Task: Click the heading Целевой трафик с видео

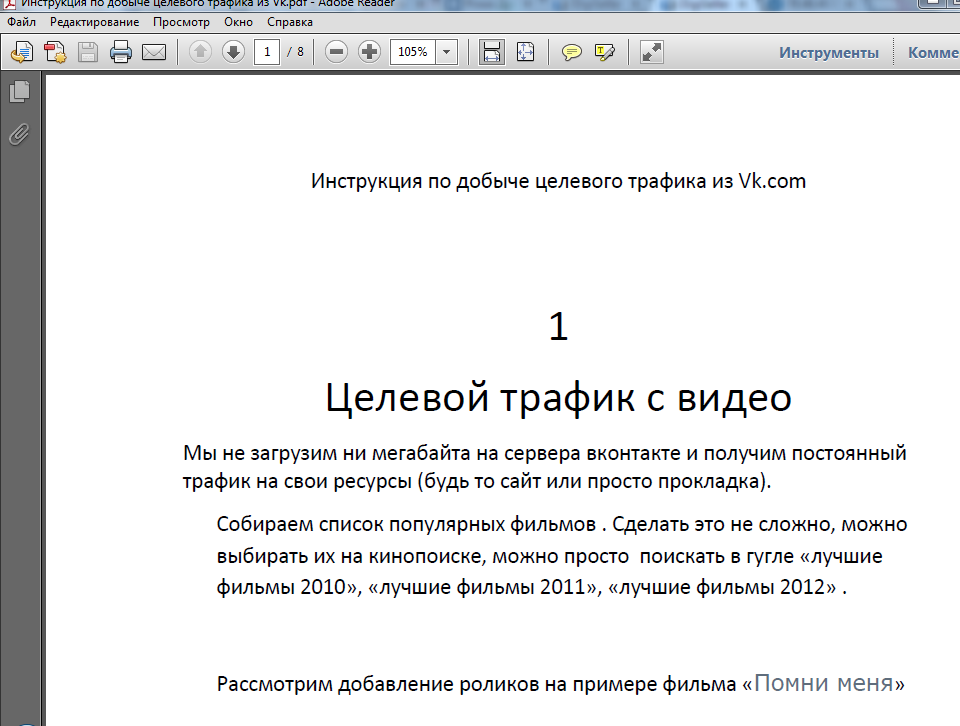Action: (x=558, y=398)
